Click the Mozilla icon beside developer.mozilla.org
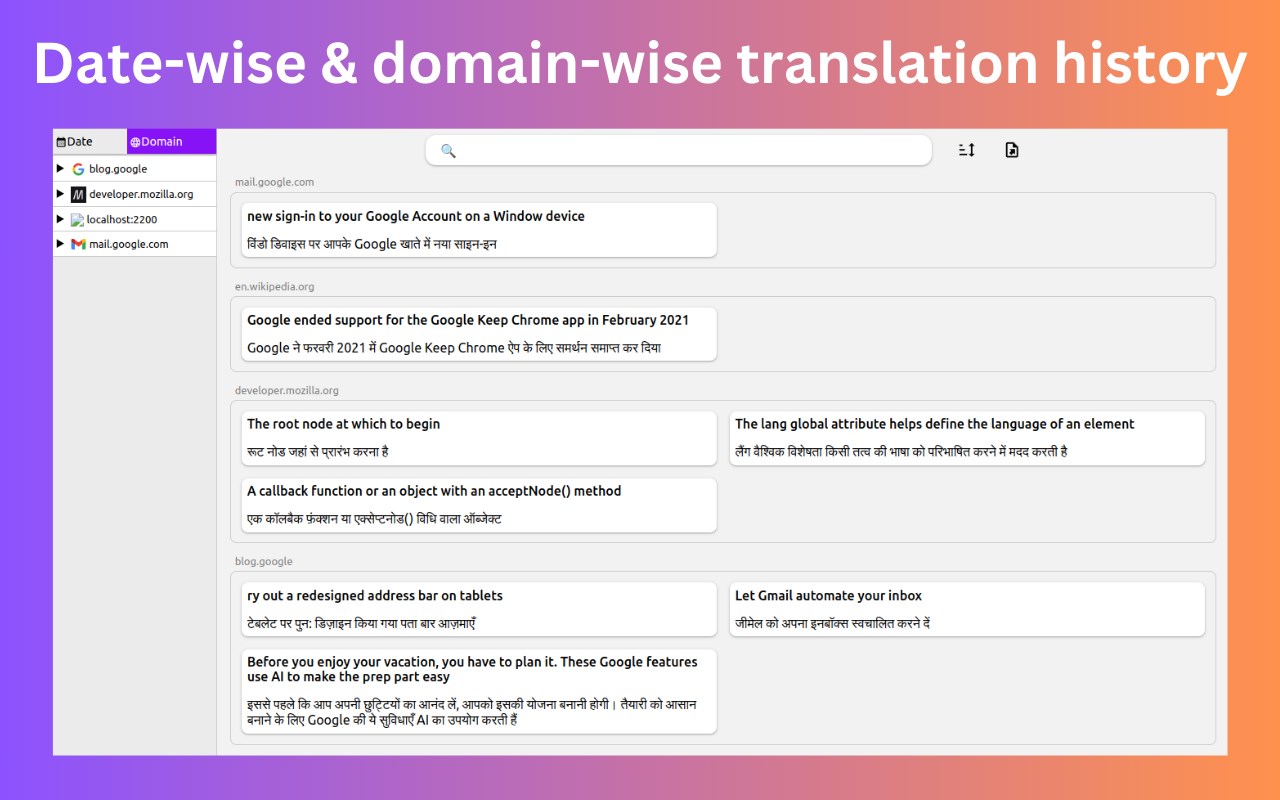Viewport: 1280px width, 800px height. (78, 194)
